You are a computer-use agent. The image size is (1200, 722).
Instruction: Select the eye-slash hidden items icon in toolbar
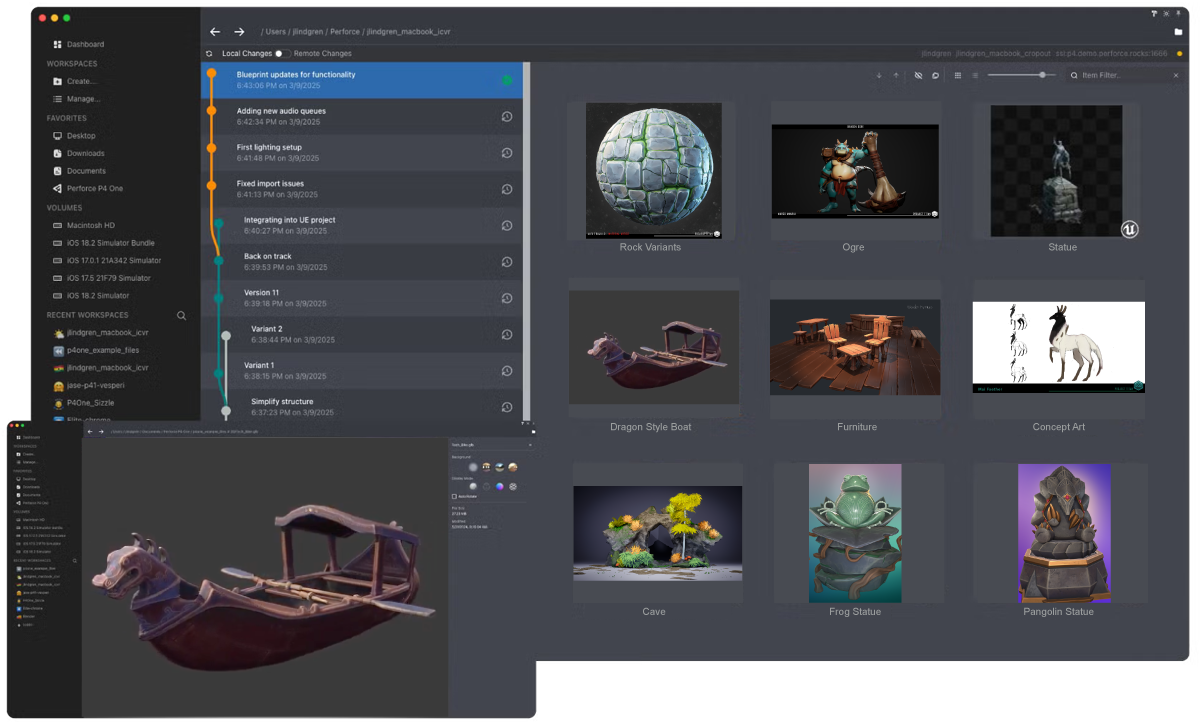coord(917,75)
